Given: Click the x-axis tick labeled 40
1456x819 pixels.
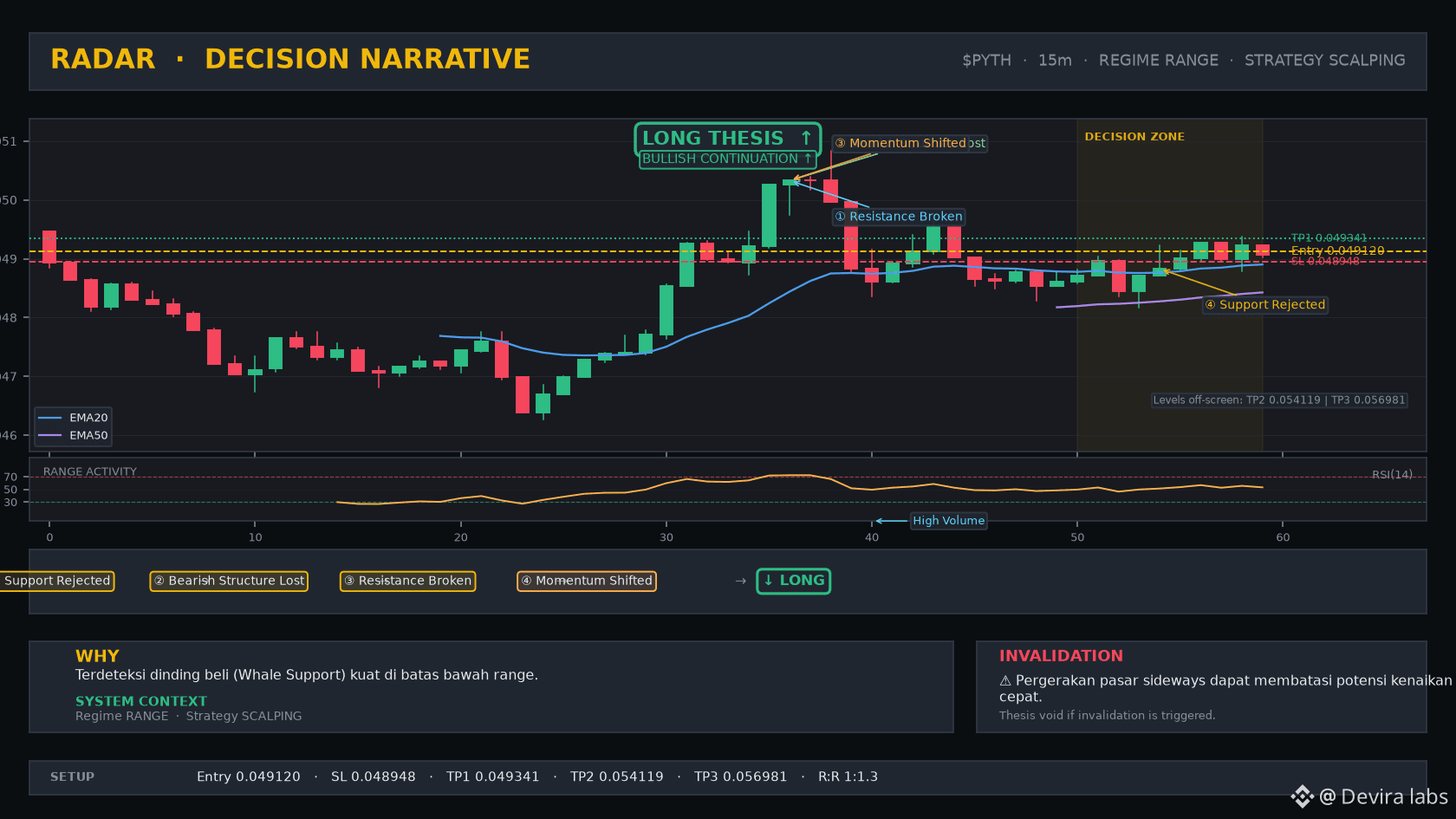Looking at the screenshot, I should 872,537.
